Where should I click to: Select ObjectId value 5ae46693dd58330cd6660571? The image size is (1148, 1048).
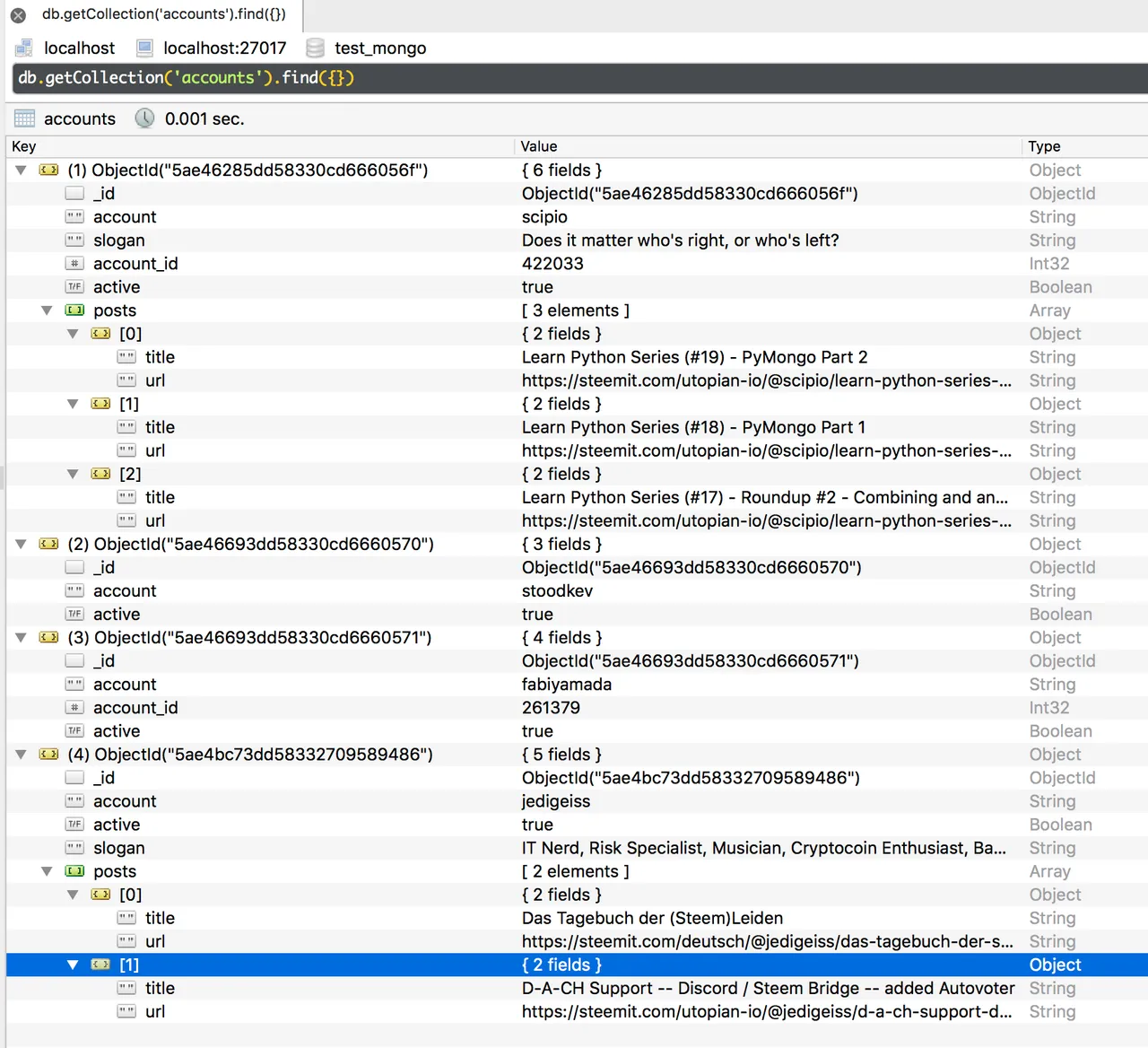click(691, 661)
